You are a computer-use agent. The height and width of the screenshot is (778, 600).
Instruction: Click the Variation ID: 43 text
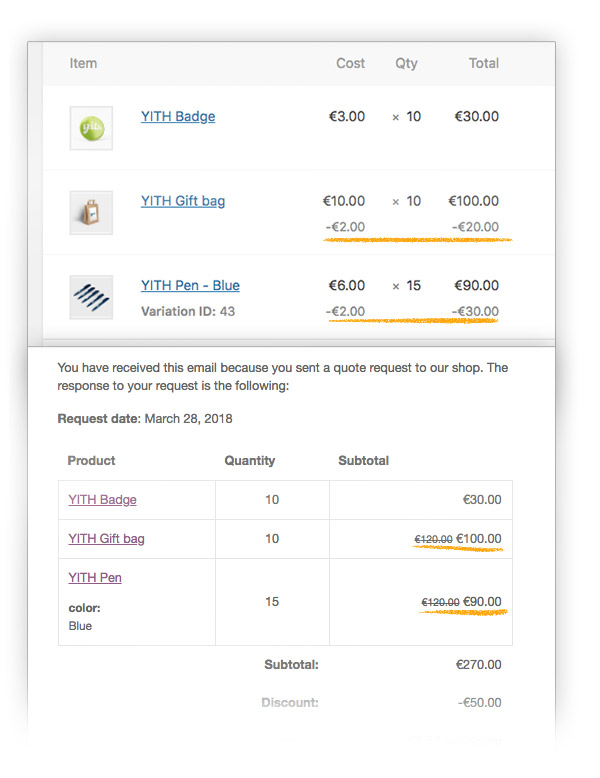coord(188,311)
